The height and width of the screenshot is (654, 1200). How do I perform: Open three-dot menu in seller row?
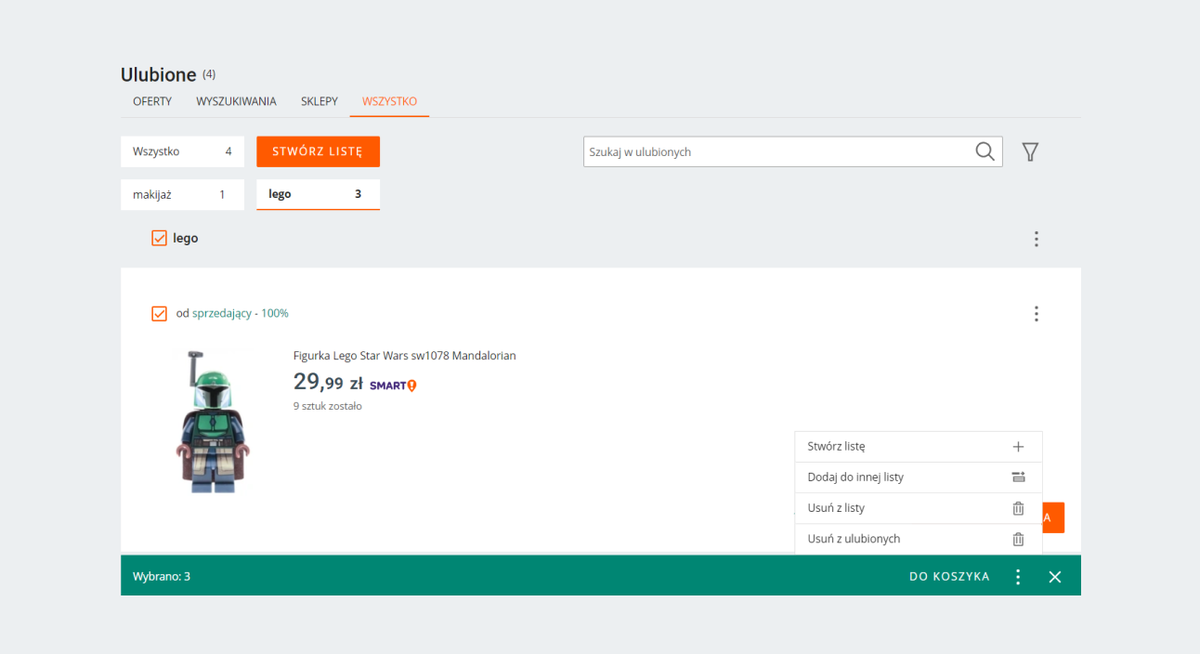pos(1036,314)
